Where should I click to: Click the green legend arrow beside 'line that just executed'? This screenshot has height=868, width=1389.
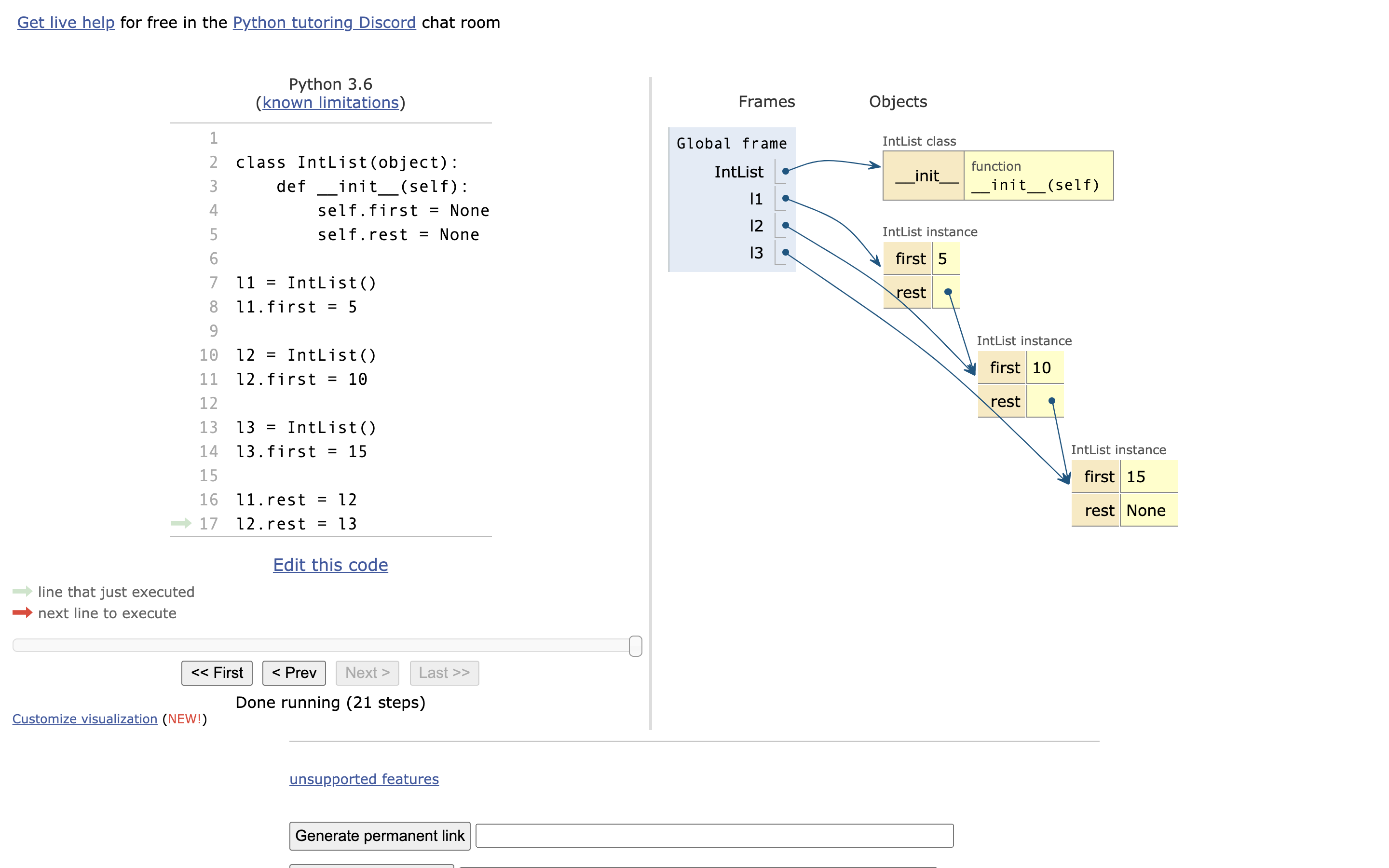click(x=22, y=591)
